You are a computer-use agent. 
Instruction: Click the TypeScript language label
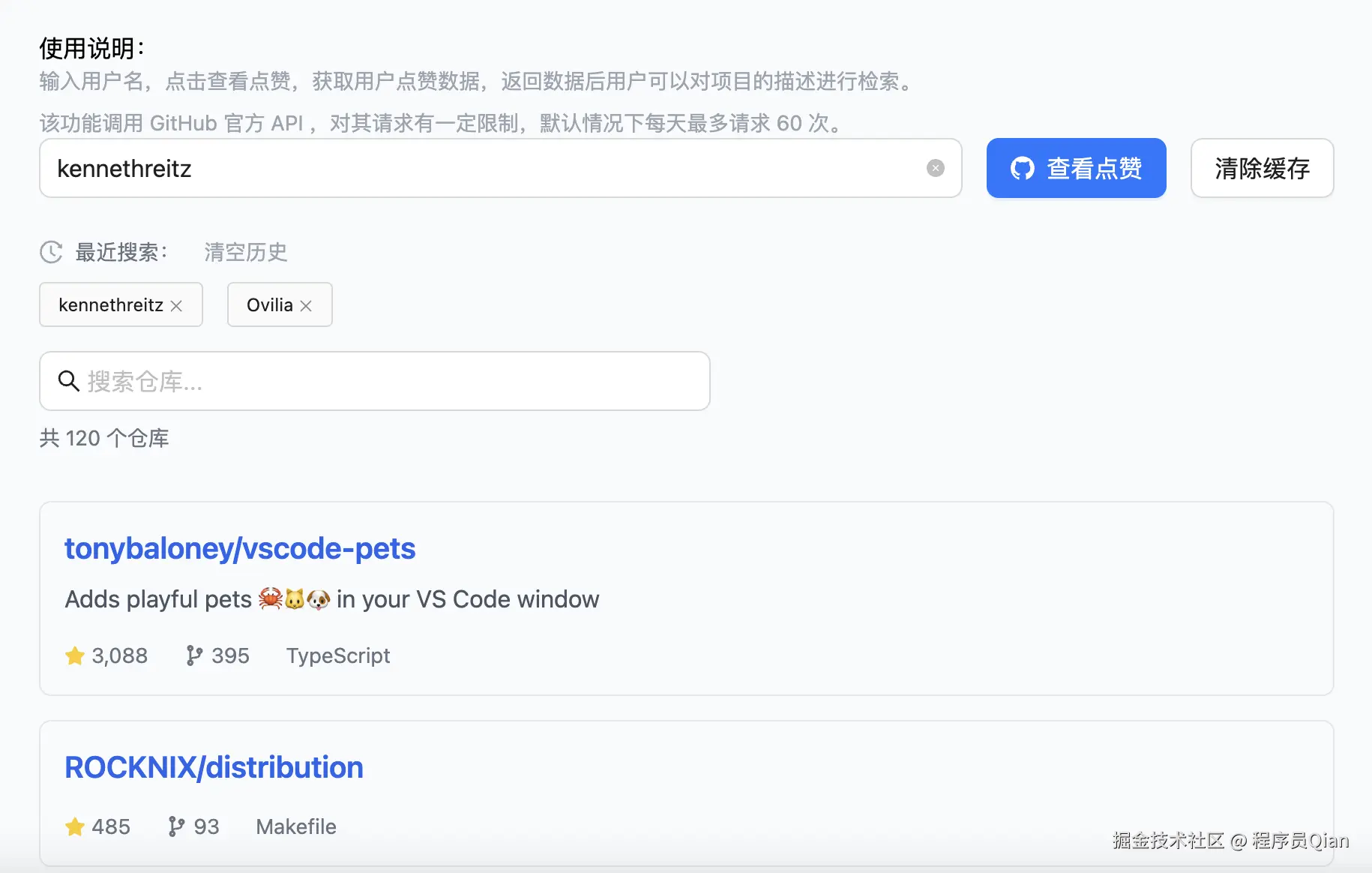338,655
